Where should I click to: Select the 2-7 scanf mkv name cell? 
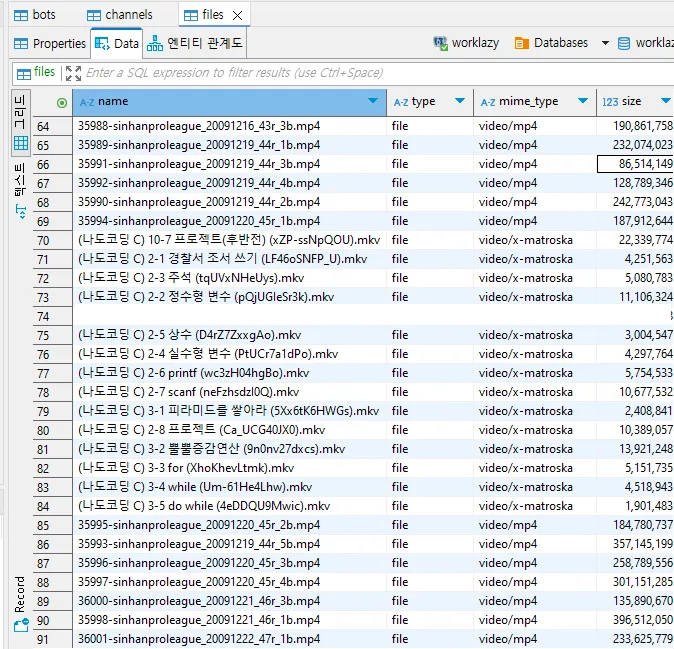click(x=230, y=392)
